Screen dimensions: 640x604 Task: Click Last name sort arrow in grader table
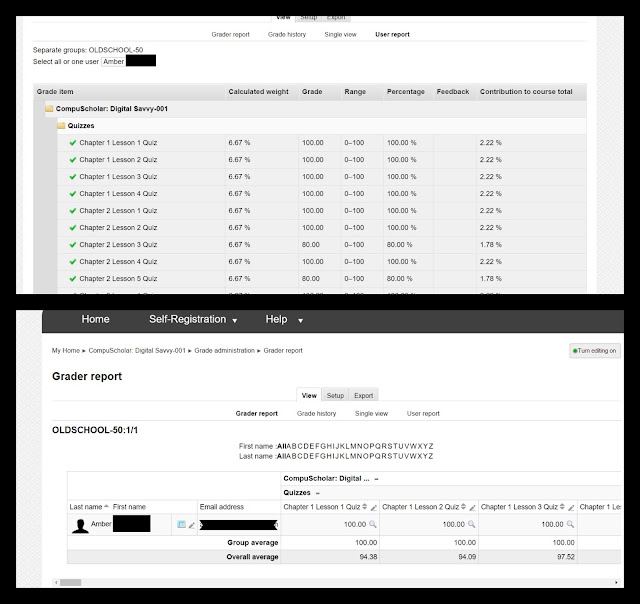pos(106,506)
